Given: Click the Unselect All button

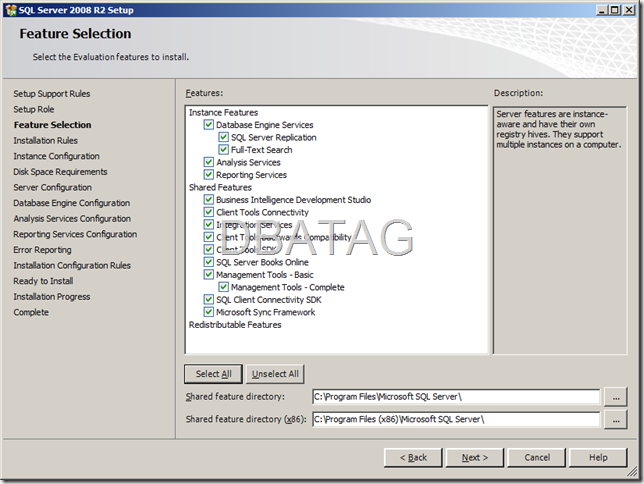Looking at the screenshot, I should (275, 374).
